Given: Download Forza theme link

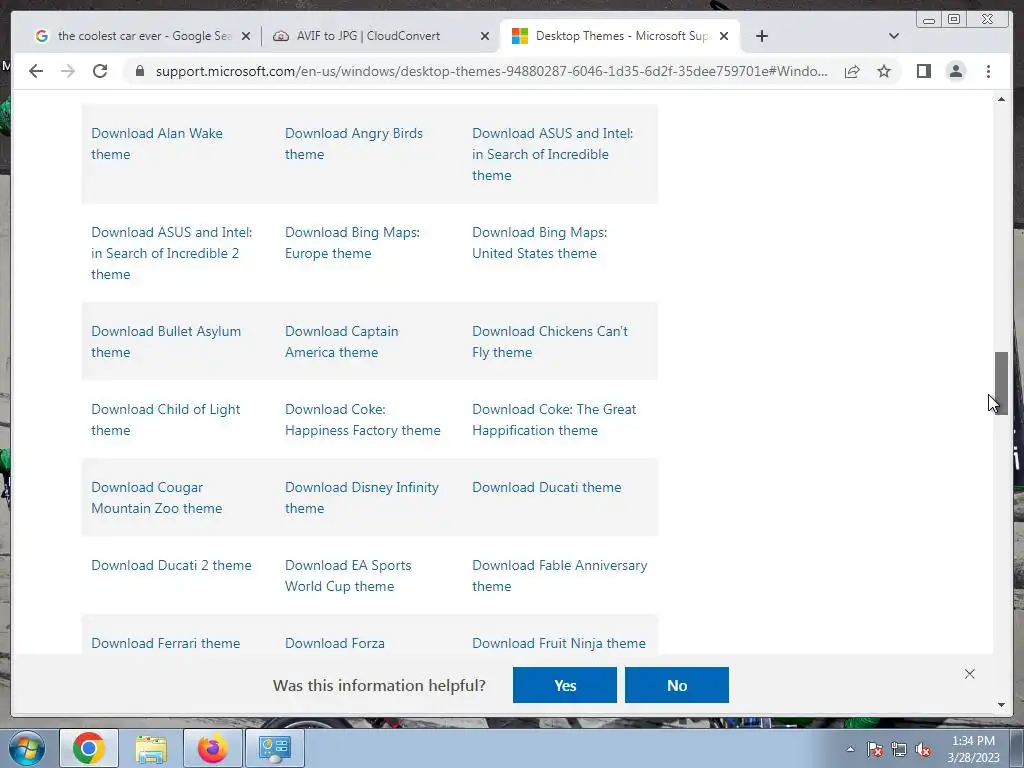Looking at the screenshot, I should (334, 643).
